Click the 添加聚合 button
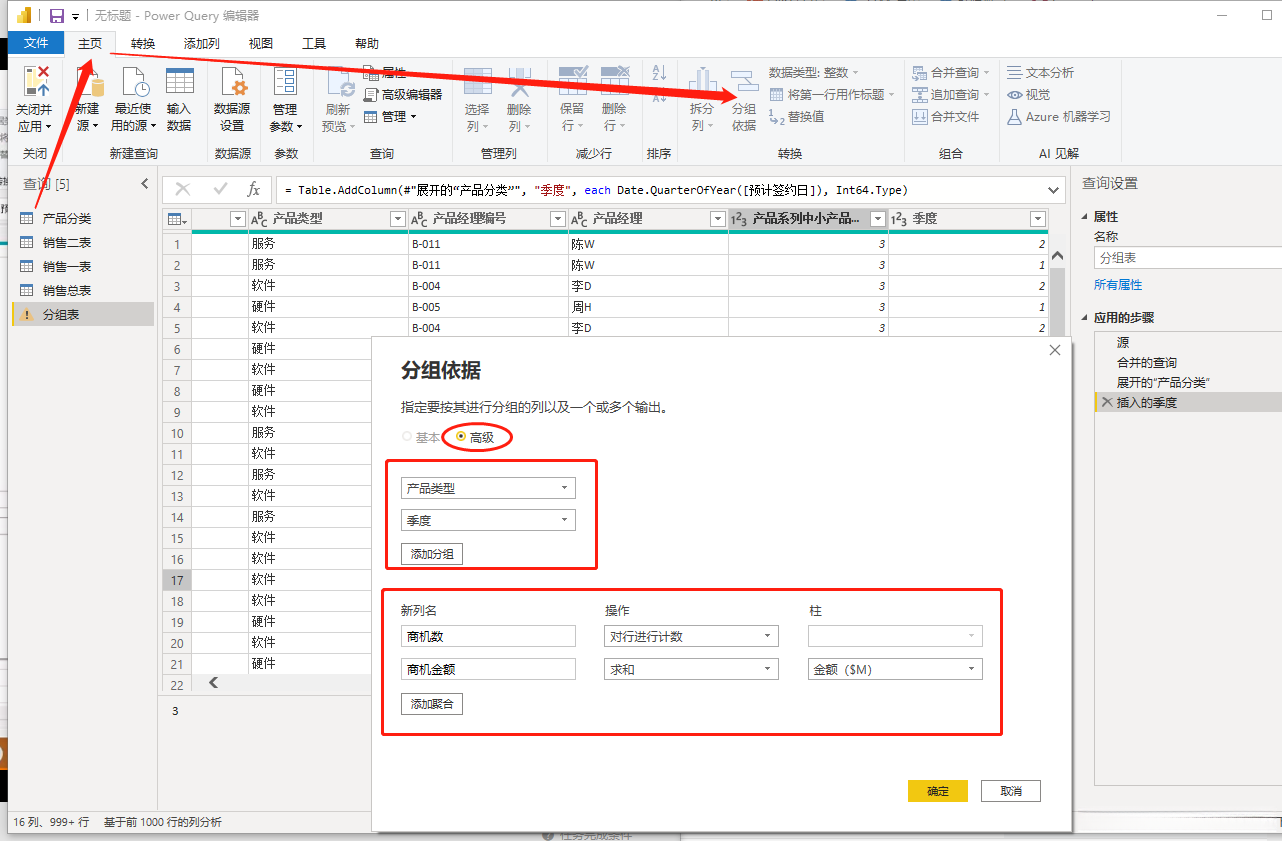This screenshot has width=1282, height=841. 432,704
